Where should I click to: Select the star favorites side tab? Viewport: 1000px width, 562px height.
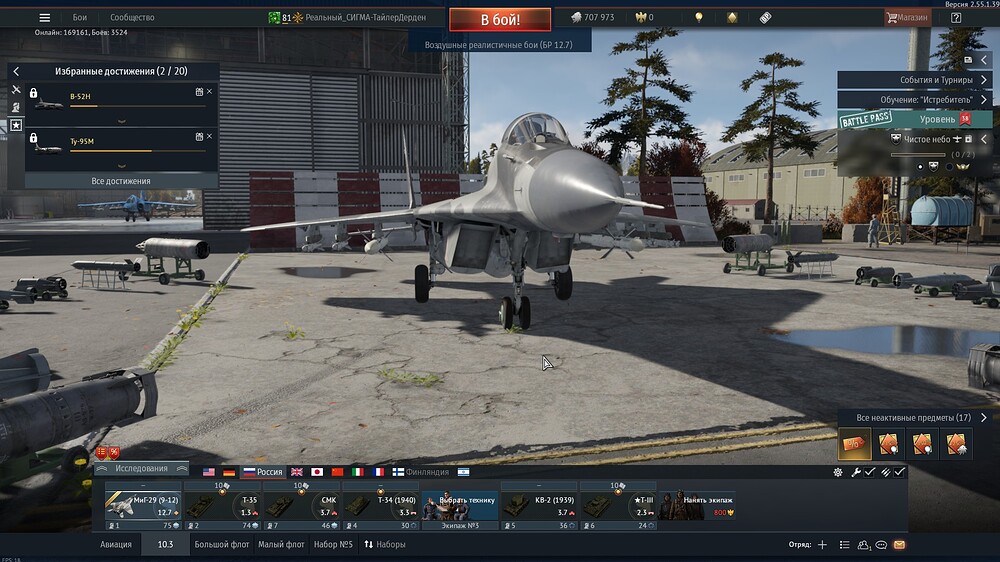[x=16, y=125]
